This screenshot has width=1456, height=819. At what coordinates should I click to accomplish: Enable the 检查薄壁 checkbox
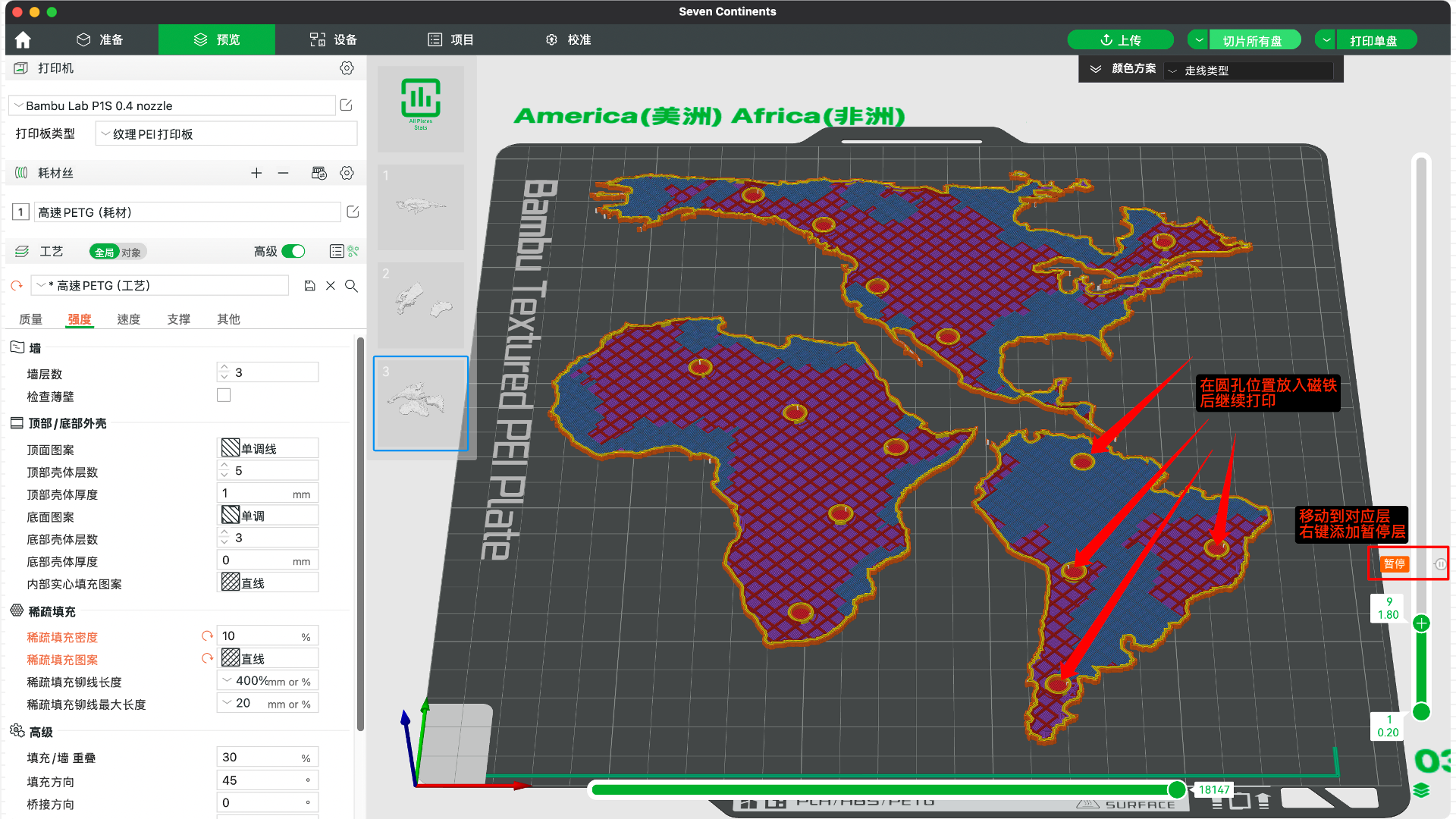click(x=224, y=395)
